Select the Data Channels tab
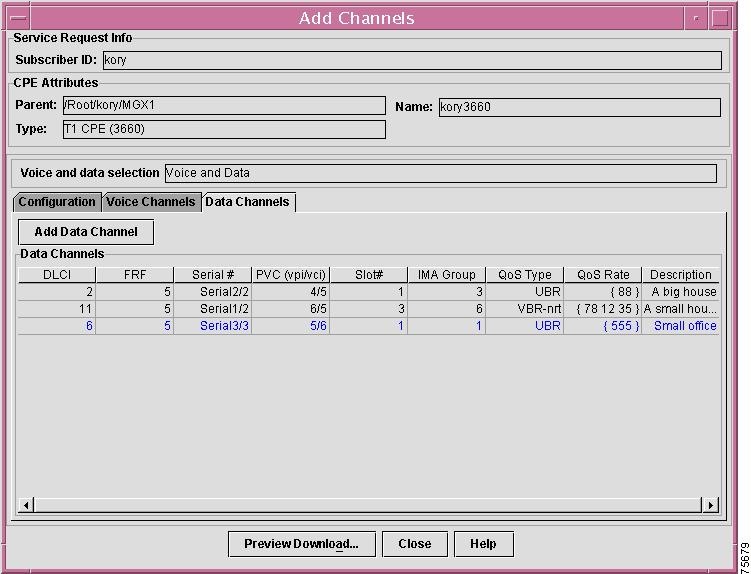751x574 pixels. (x=247, y=202)
